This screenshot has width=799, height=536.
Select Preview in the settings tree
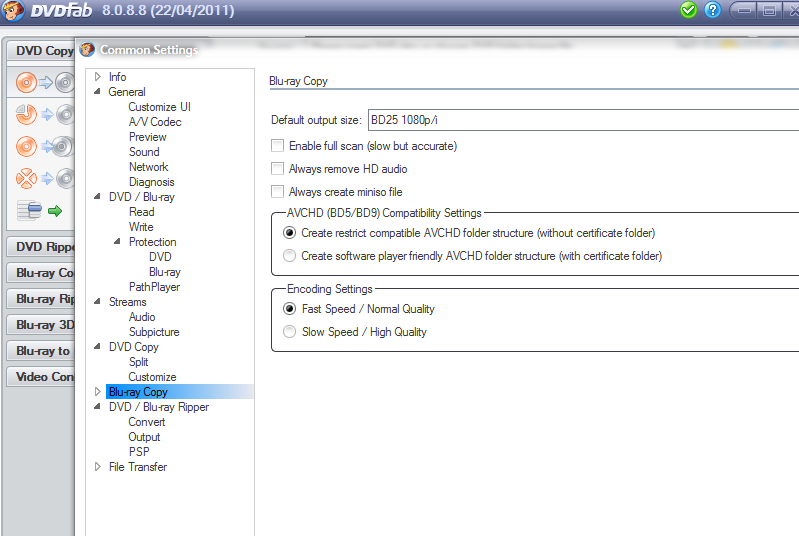point(148,137)
